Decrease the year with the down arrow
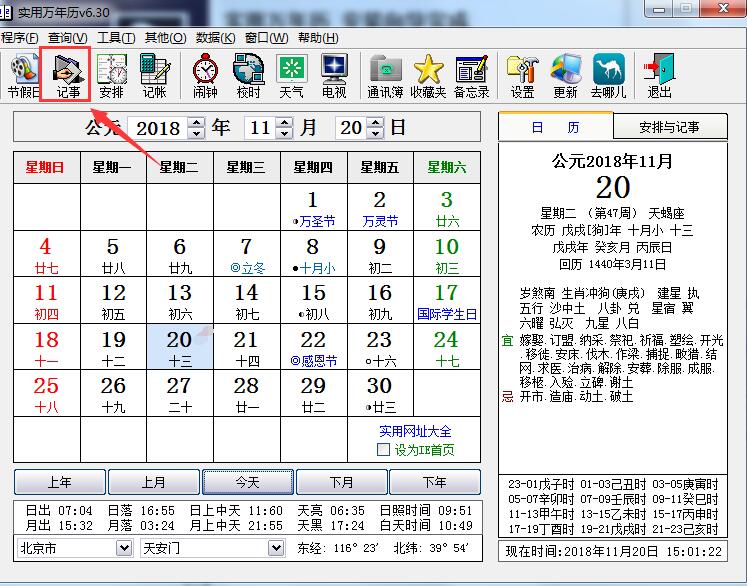The image size is (747, 586). tap(196, 133)
